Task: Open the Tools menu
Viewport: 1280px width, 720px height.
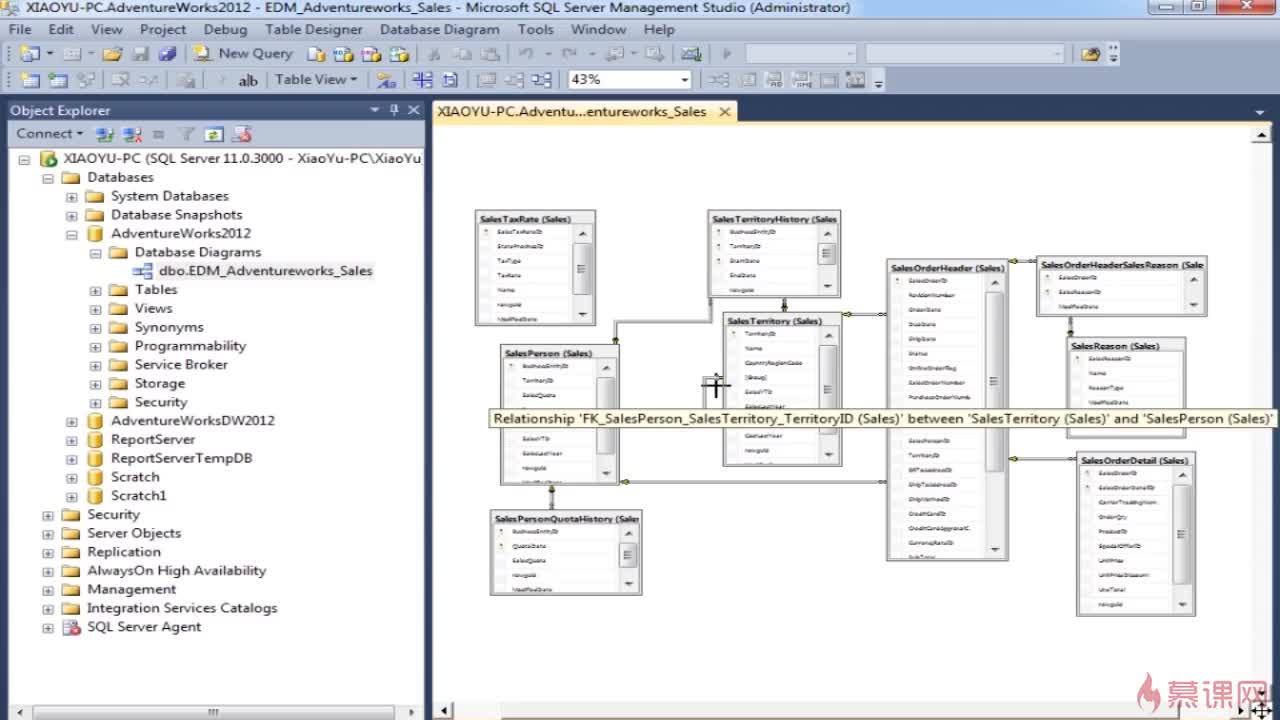Action: click(x=536, y=29)
